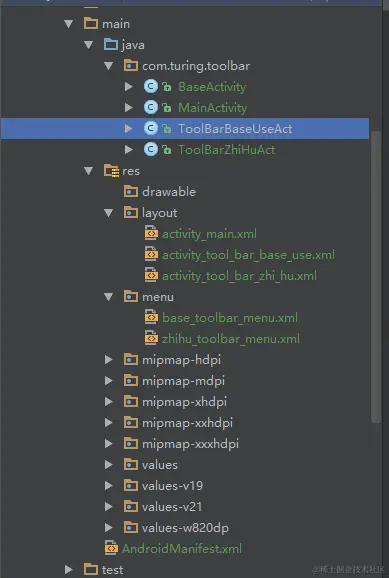389x578 pixels.
Task: Click the project tree vertical scrollbar
Action: [x=376, y=276]
